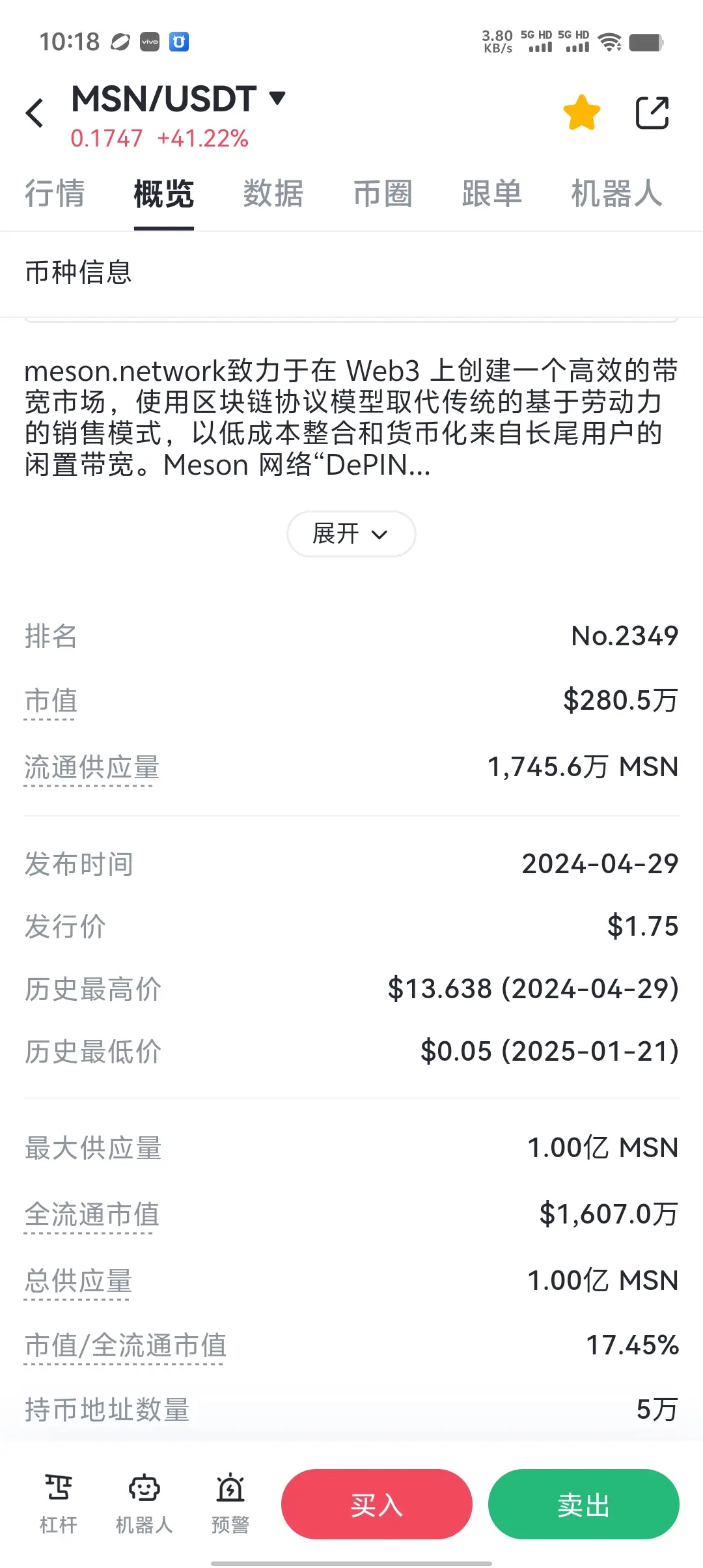This screenshot has width=703, height=1568.
Task: Tap the back arrow icon
Action: 35,113
